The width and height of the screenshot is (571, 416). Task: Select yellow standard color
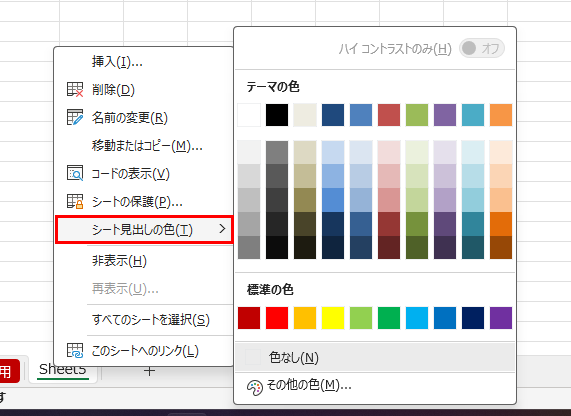click(333, 318)
